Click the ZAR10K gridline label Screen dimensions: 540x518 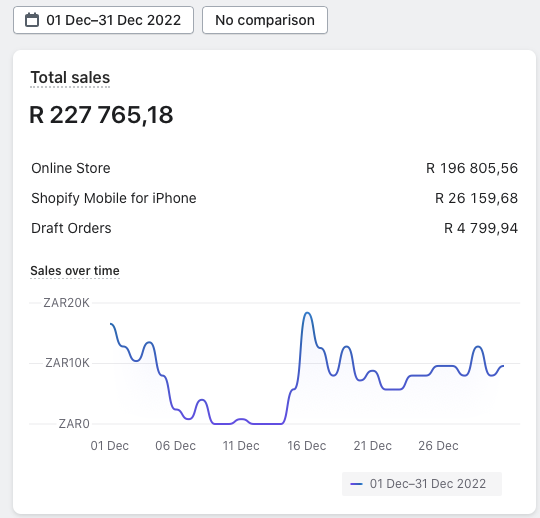(68, 363)
